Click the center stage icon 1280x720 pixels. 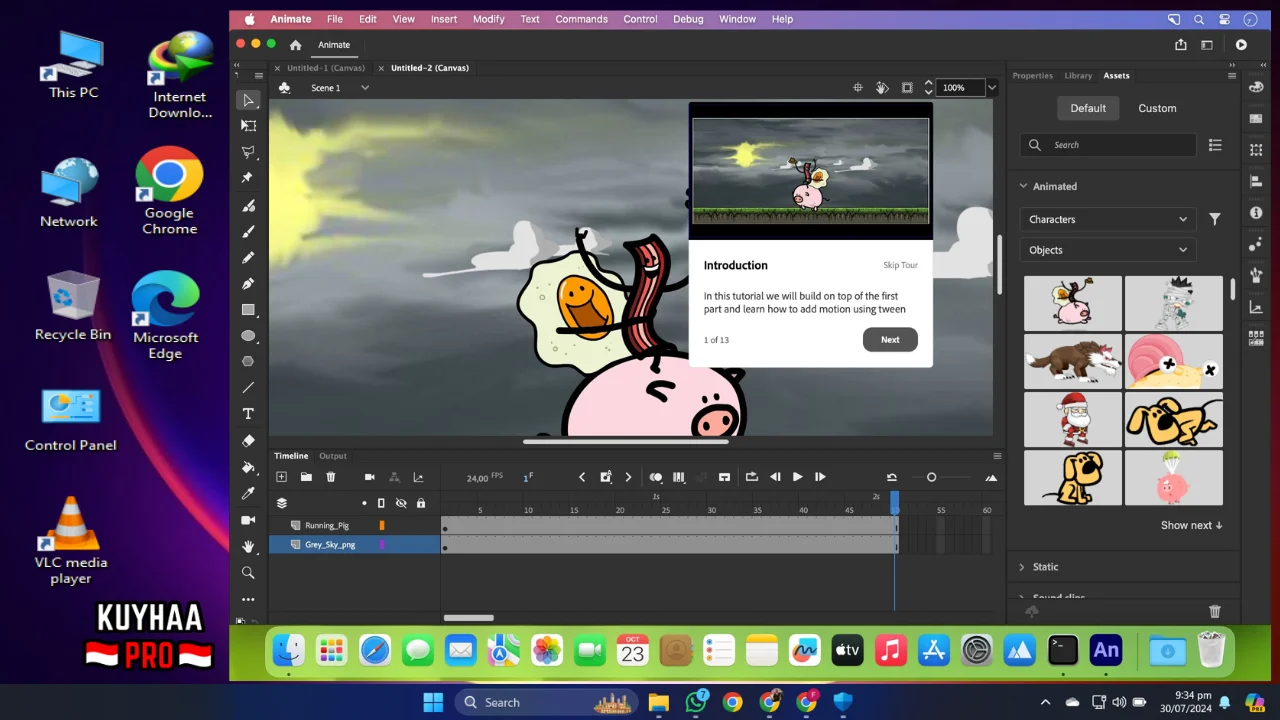point(857,88)
